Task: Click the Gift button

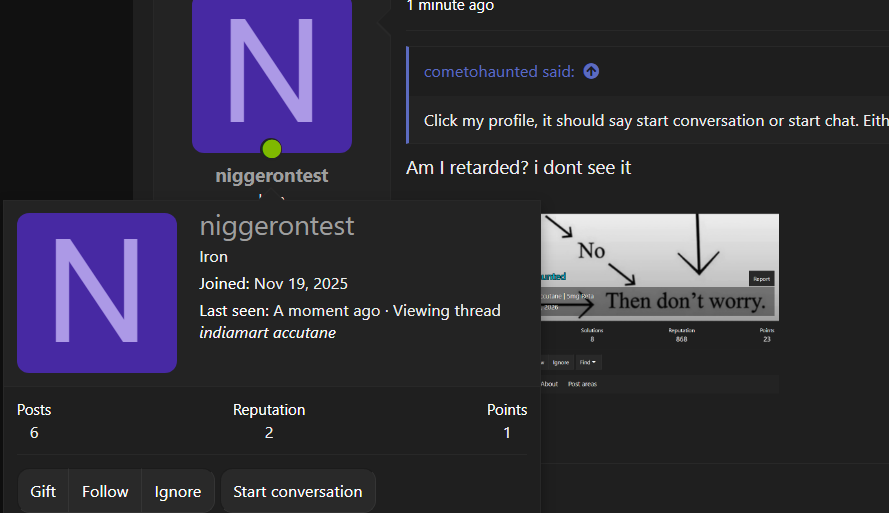Action: coord(43,491)
